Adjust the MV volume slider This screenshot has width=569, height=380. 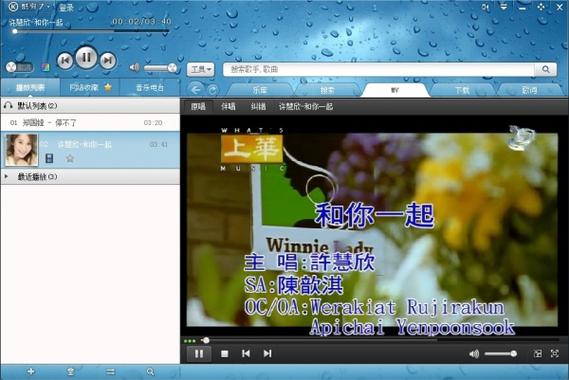click(x=501, y=354)
